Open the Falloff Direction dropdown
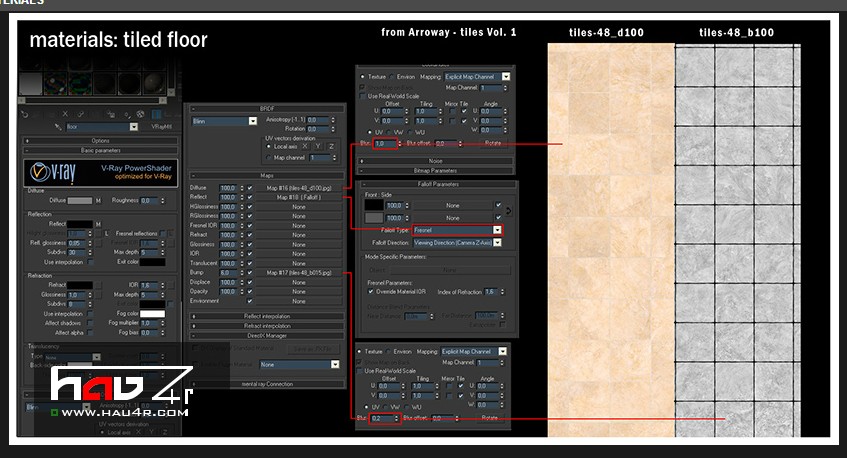The width and height of the screenshot is (847, 458). [498, 243]
